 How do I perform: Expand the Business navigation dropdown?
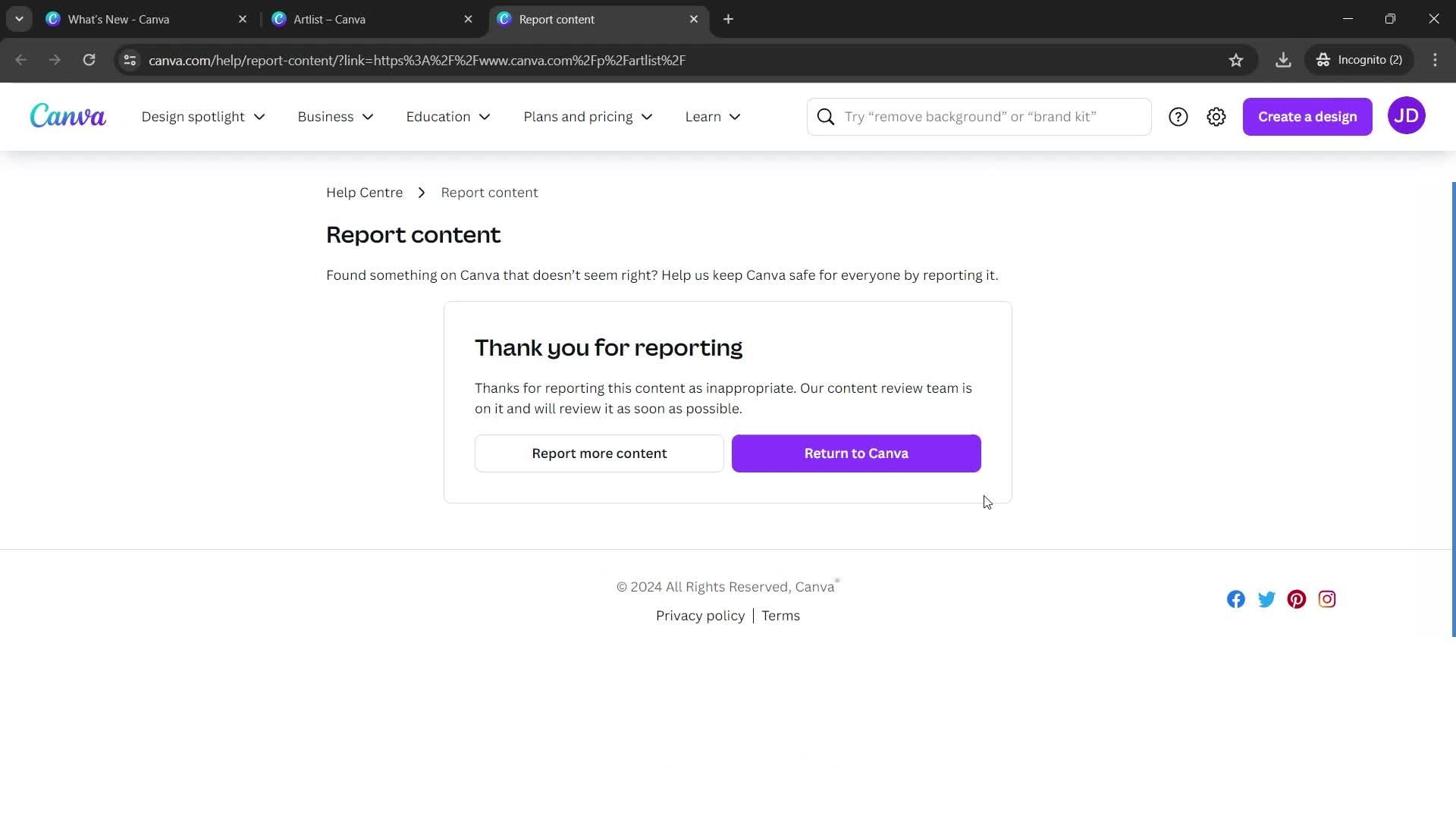click(335, 116)
